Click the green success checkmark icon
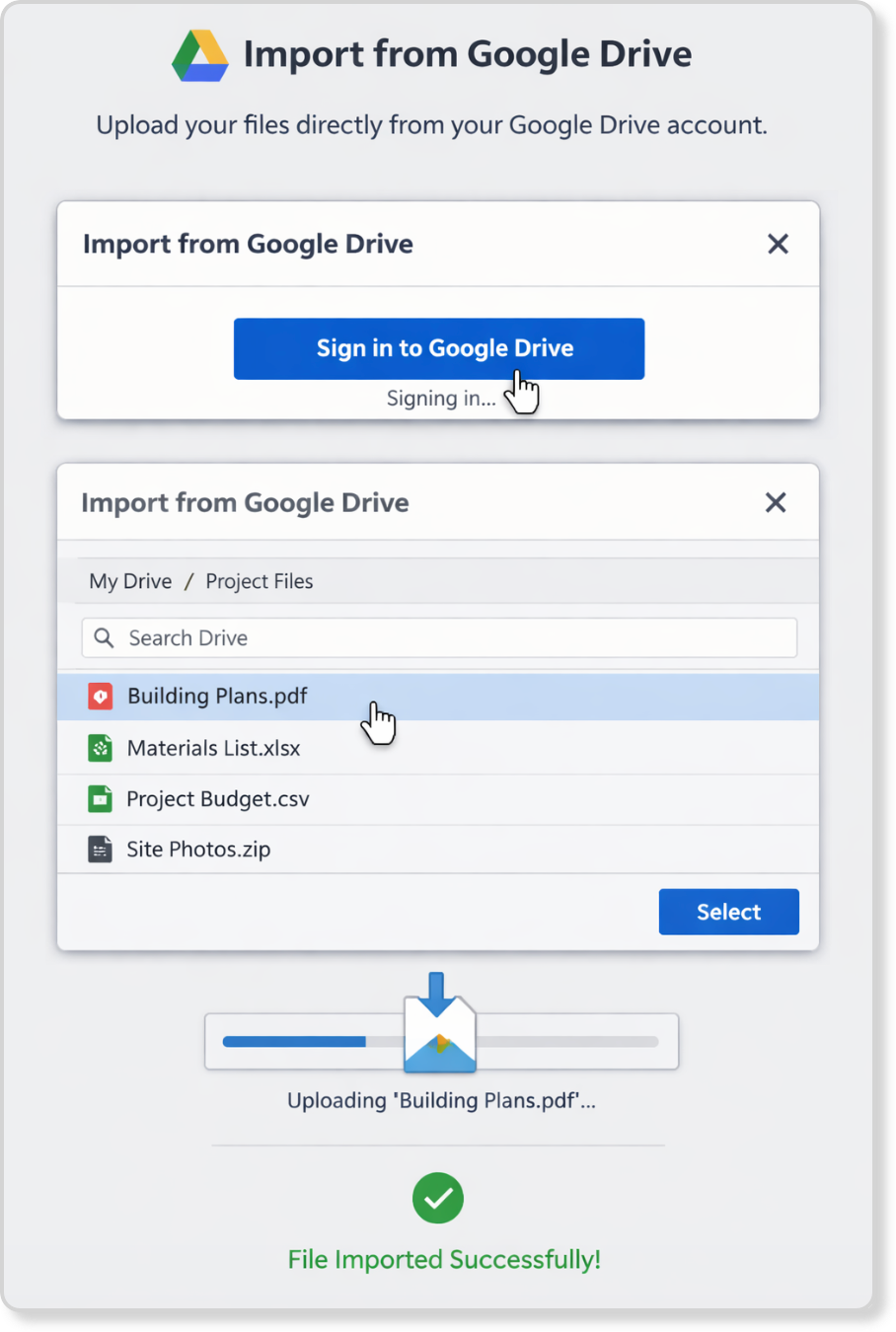Viewport: 896px width, 1332px height. 438,1198
